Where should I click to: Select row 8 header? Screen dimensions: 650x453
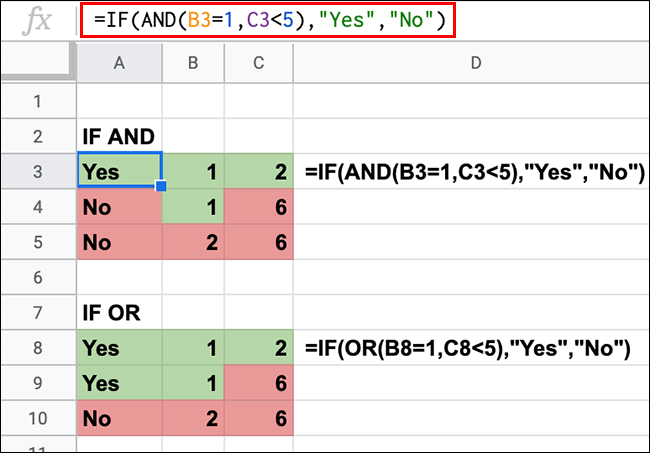38,348
